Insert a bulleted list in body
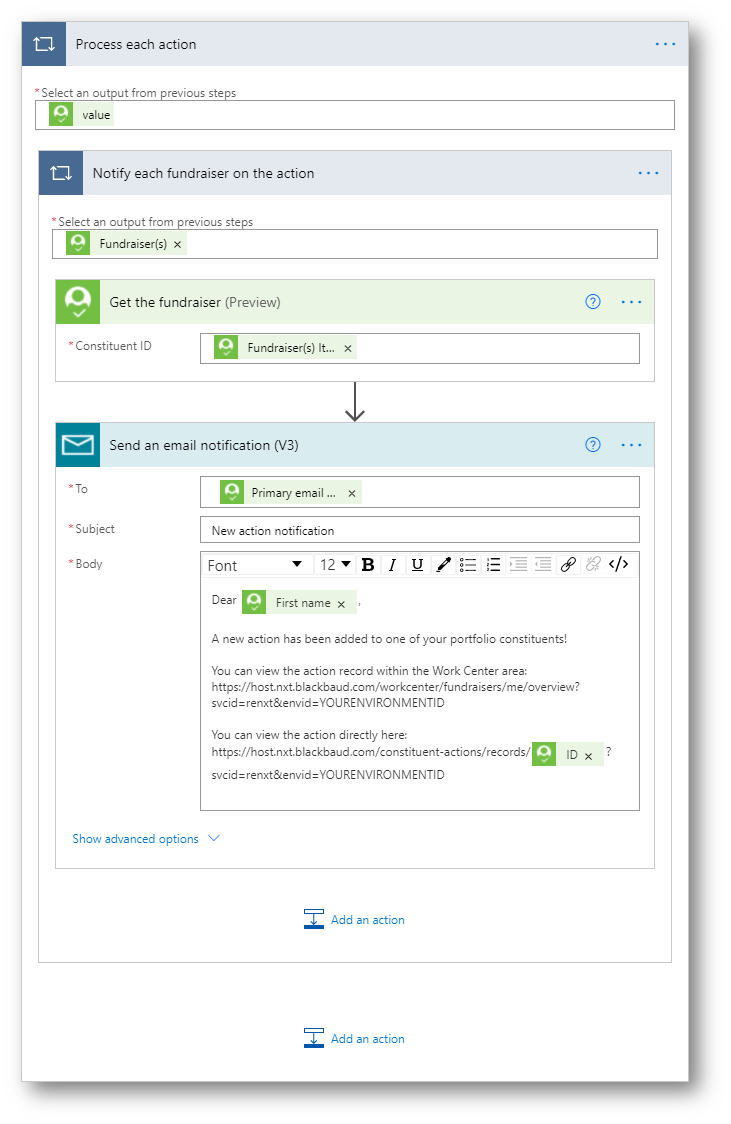 468,565
